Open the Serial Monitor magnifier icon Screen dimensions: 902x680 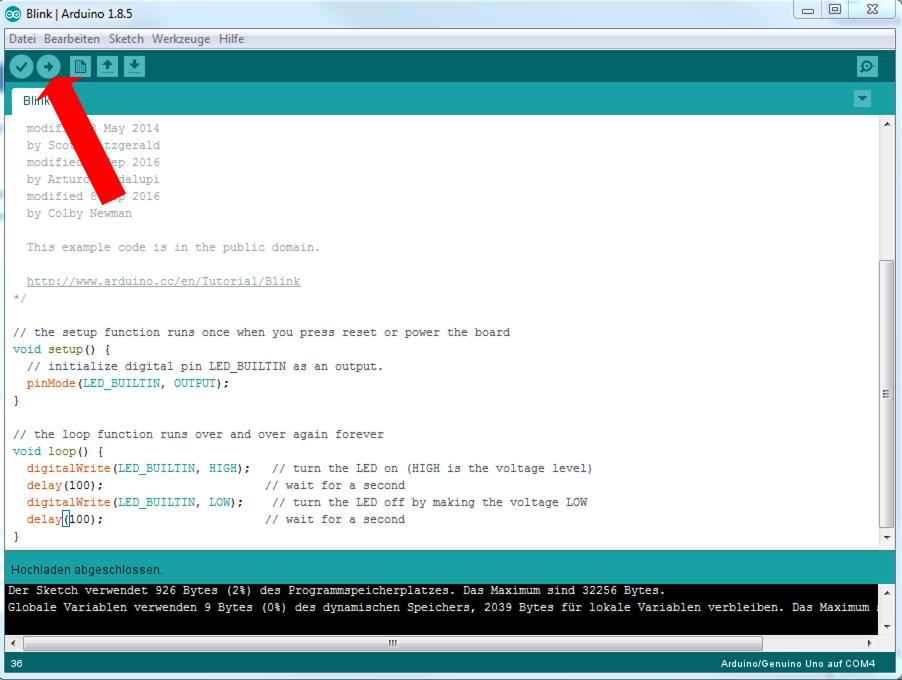(x=867, y=67)
